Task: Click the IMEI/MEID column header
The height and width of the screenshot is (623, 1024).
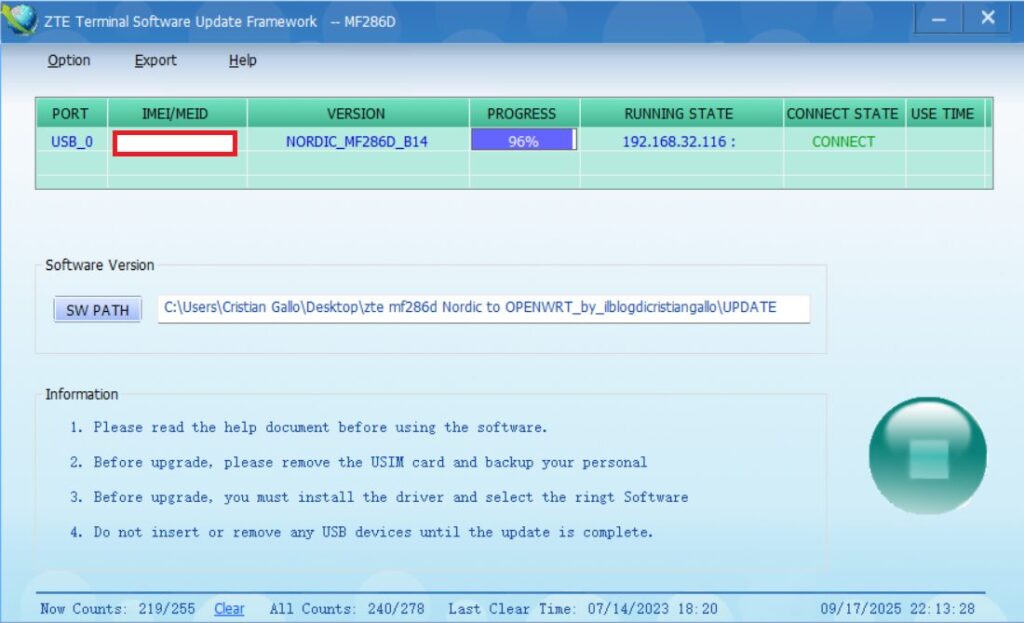Action: pos(176,114)
